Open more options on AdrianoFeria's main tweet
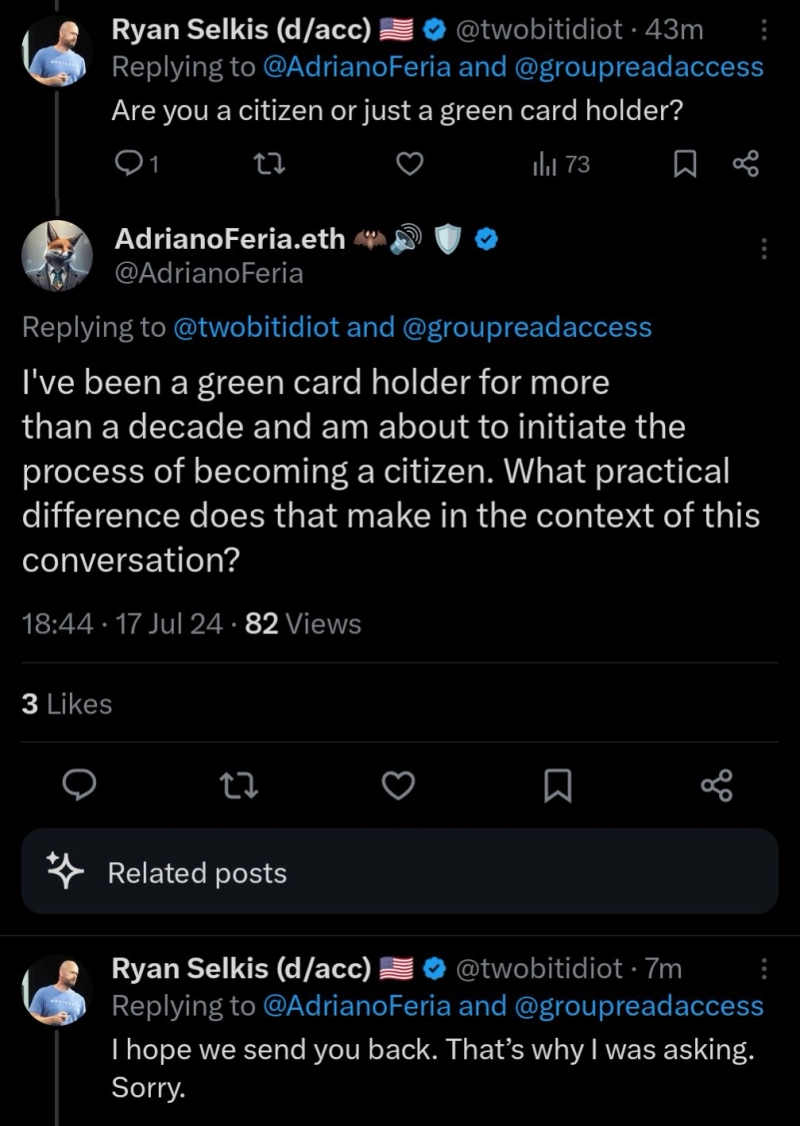800x1126 pixels. pos(765,248)
